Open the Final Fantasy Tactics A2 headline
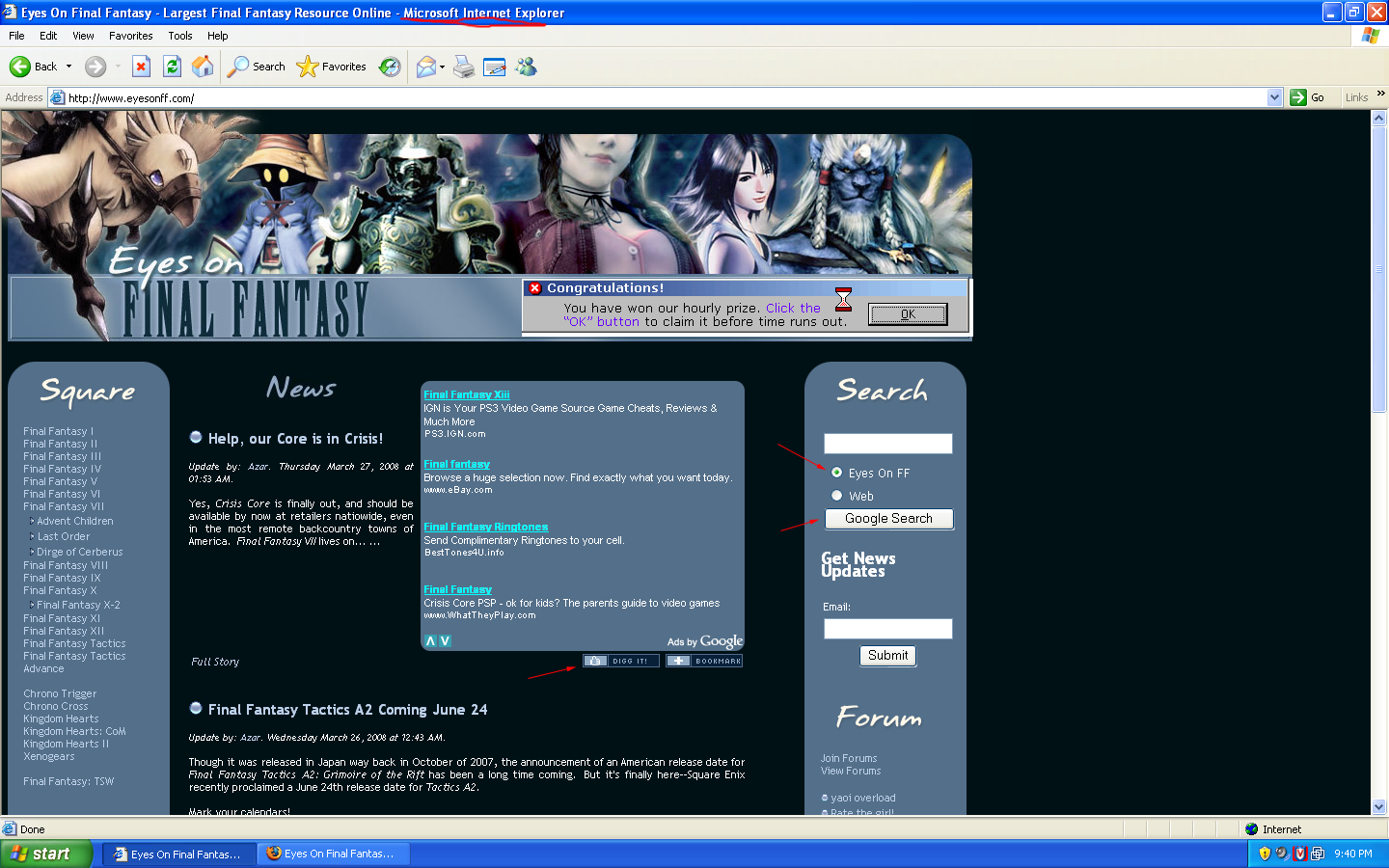Screen dimensions: 1389x868 click(347, 709)
